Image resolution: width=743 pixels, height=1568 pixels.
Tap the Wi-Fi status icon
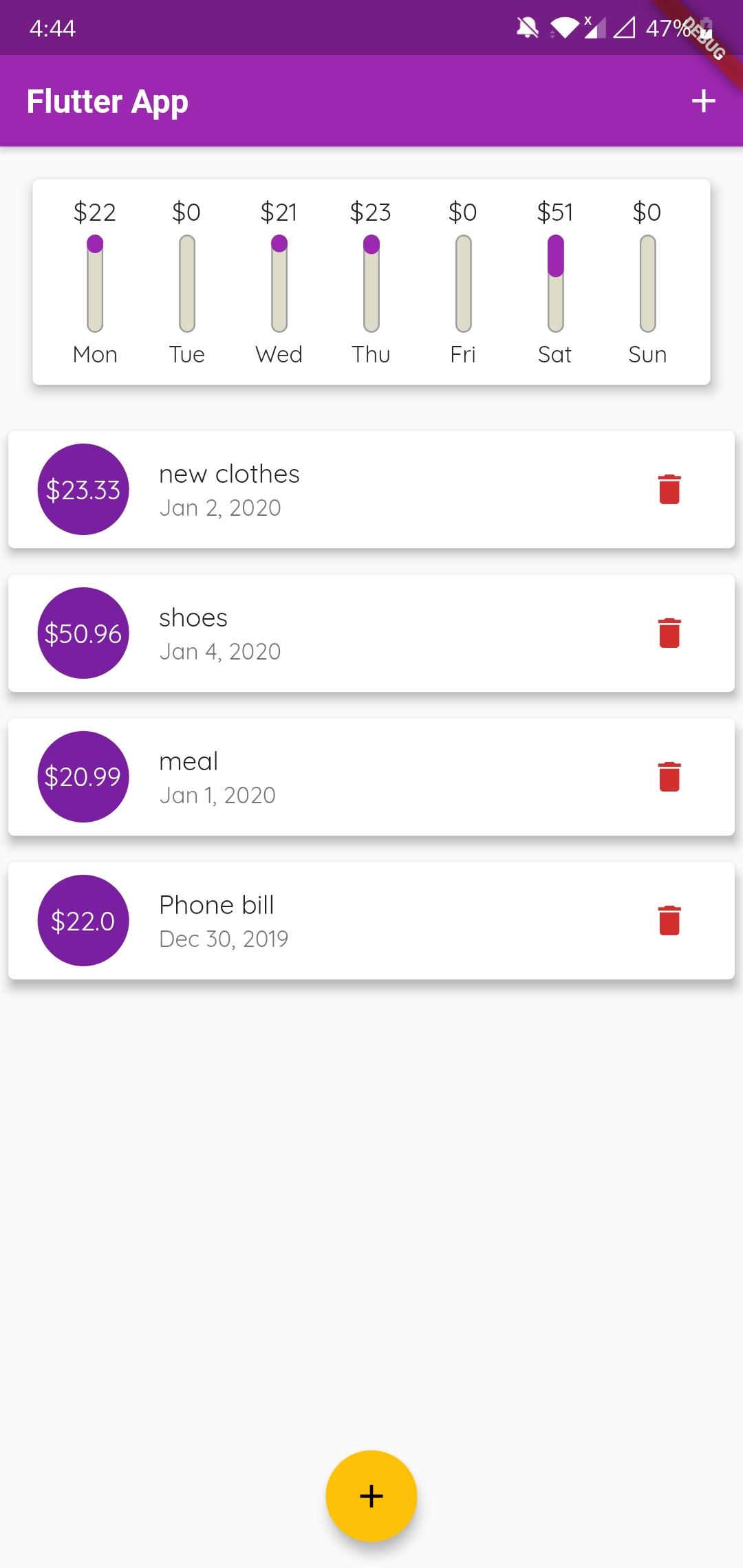point(564,28)
